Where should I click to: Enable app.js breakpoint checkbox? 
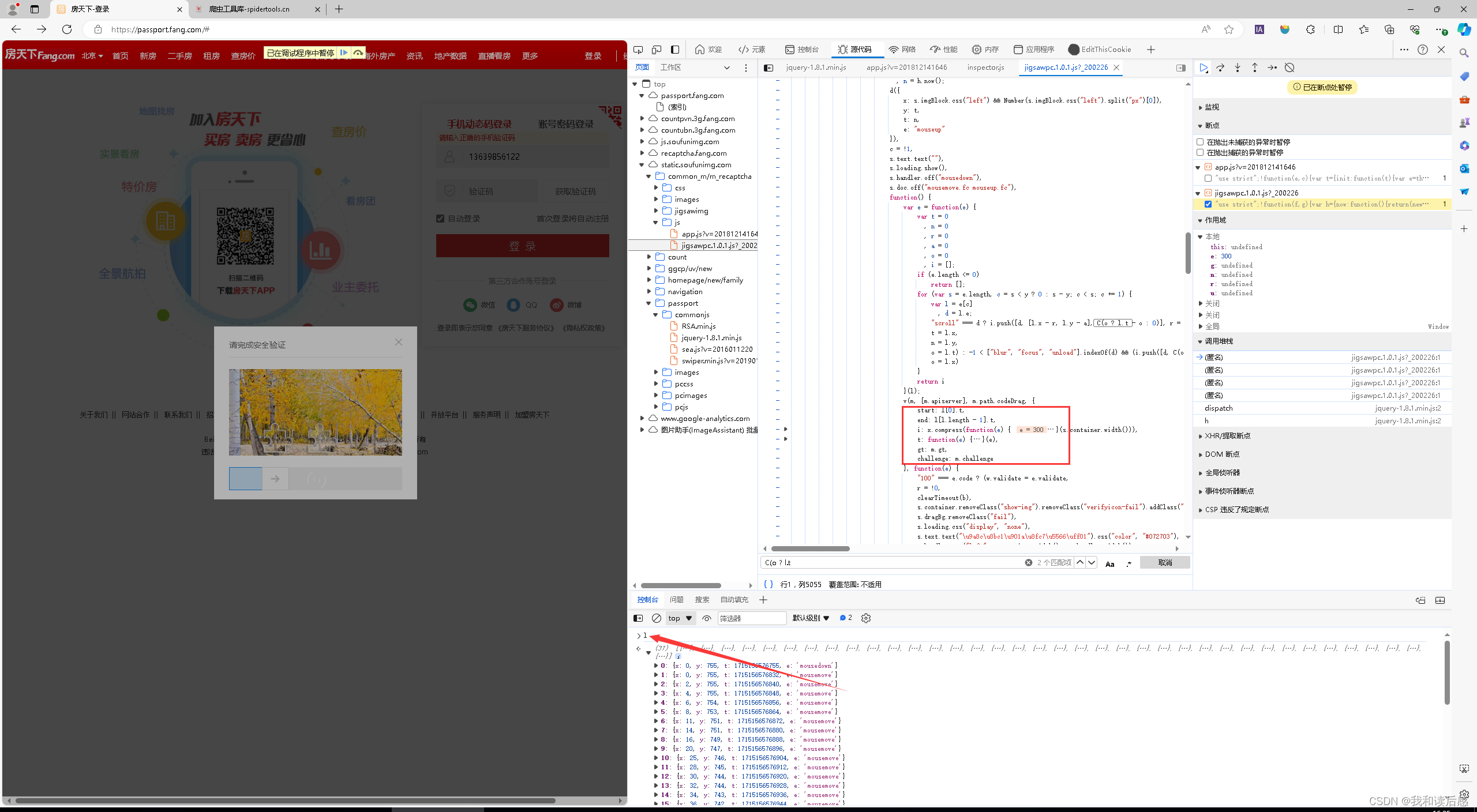pos(1208,178)
